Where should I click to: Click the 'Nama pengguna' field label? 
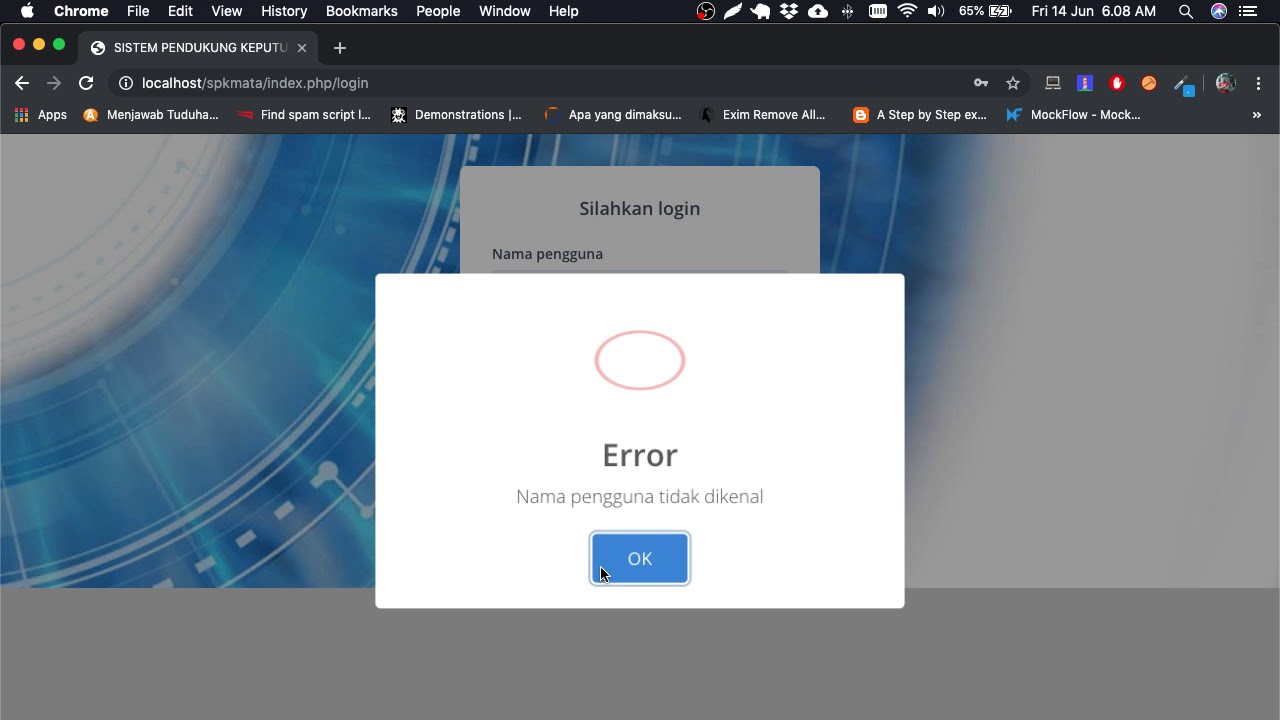547,254
